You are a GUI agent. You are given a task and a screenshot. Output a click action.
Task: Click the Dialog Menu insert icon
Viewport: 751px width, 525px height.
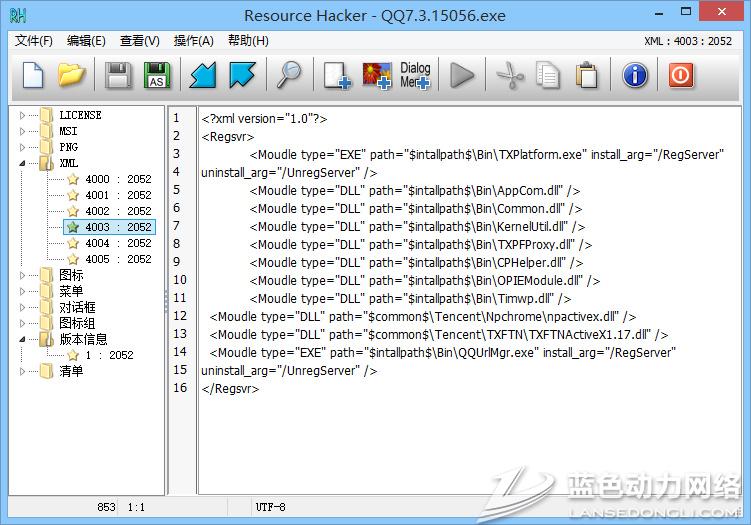point(415,75)
